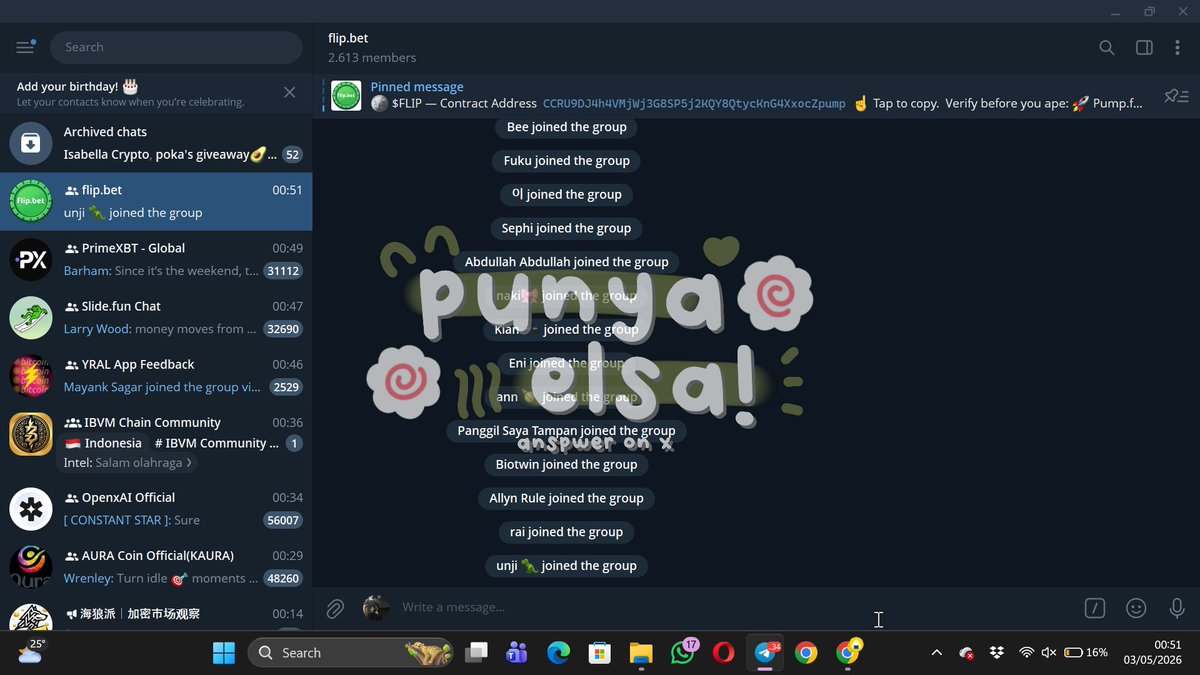Click 'Sephi joined the group' message
The height and width of the screenshot is (675, 1200).
click(567, 228)
